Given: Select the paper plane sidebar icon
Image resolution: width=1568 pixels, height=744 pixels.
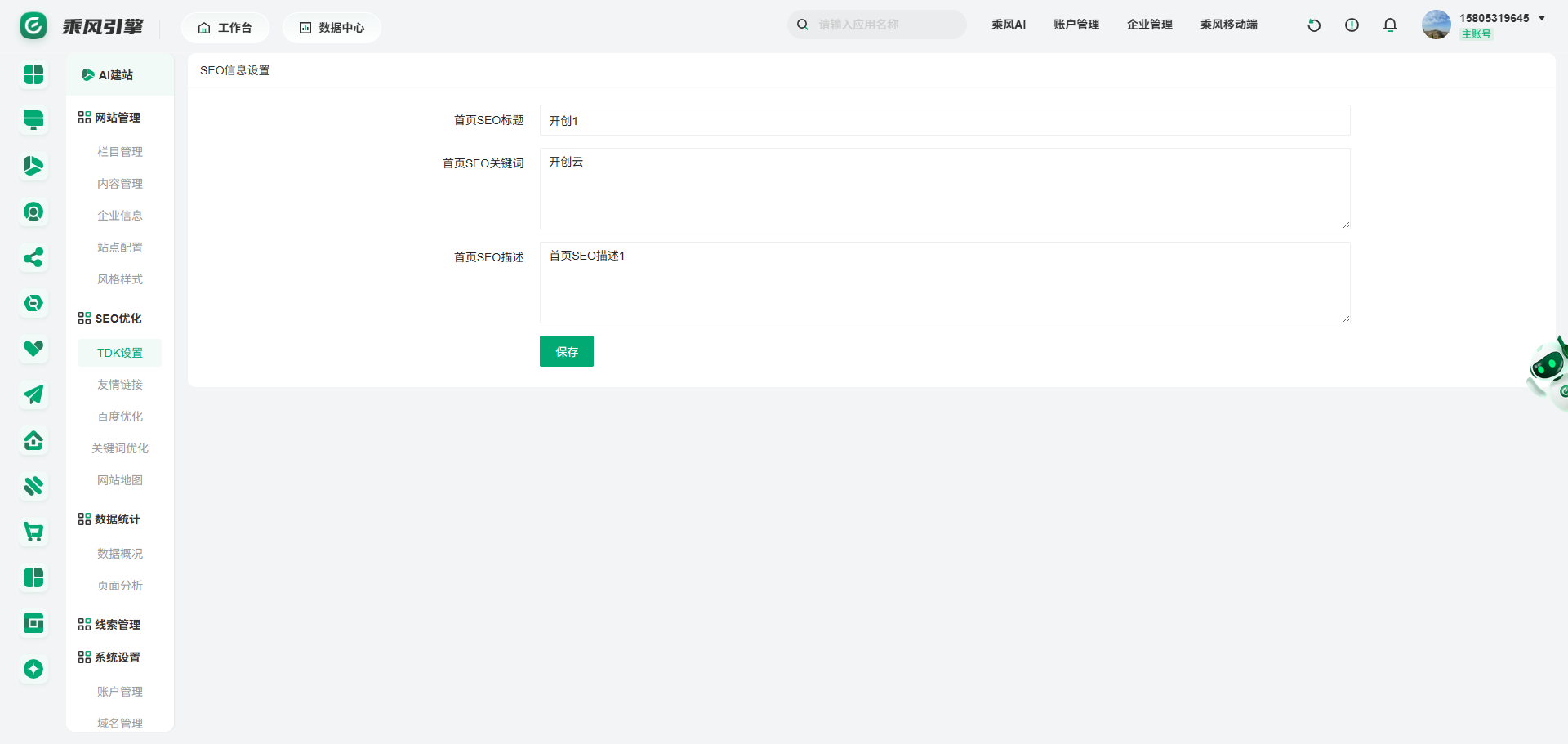Looking at the screenshot, I should click(33, 395).
